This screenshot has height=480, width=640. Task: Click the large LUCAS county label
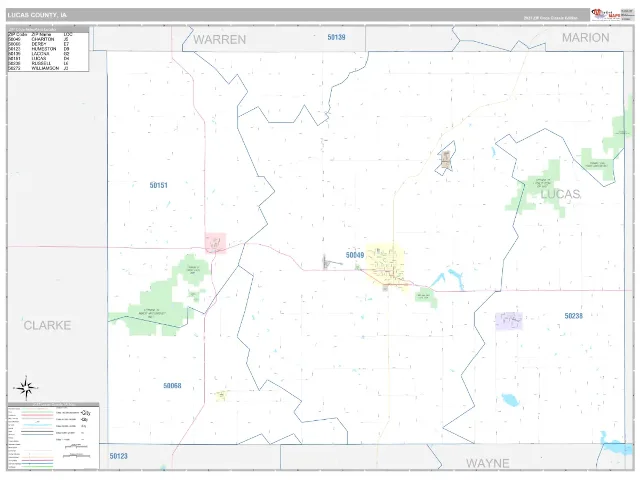[560, 194]
